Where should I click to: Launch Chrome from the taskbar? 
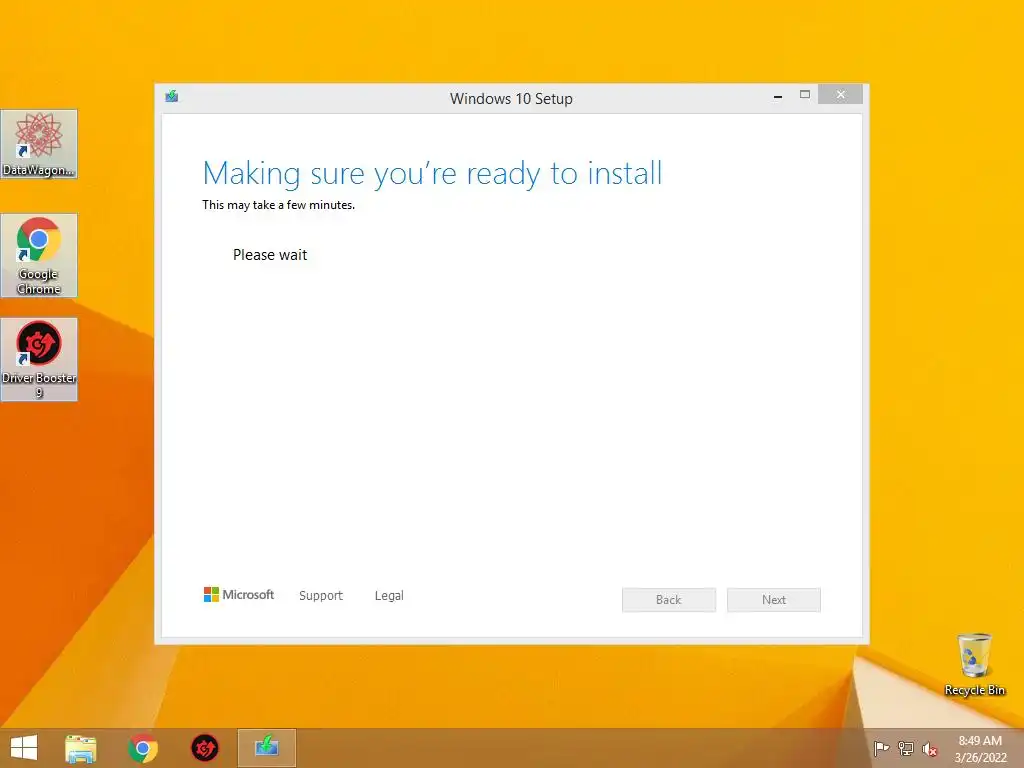point(142,748)
